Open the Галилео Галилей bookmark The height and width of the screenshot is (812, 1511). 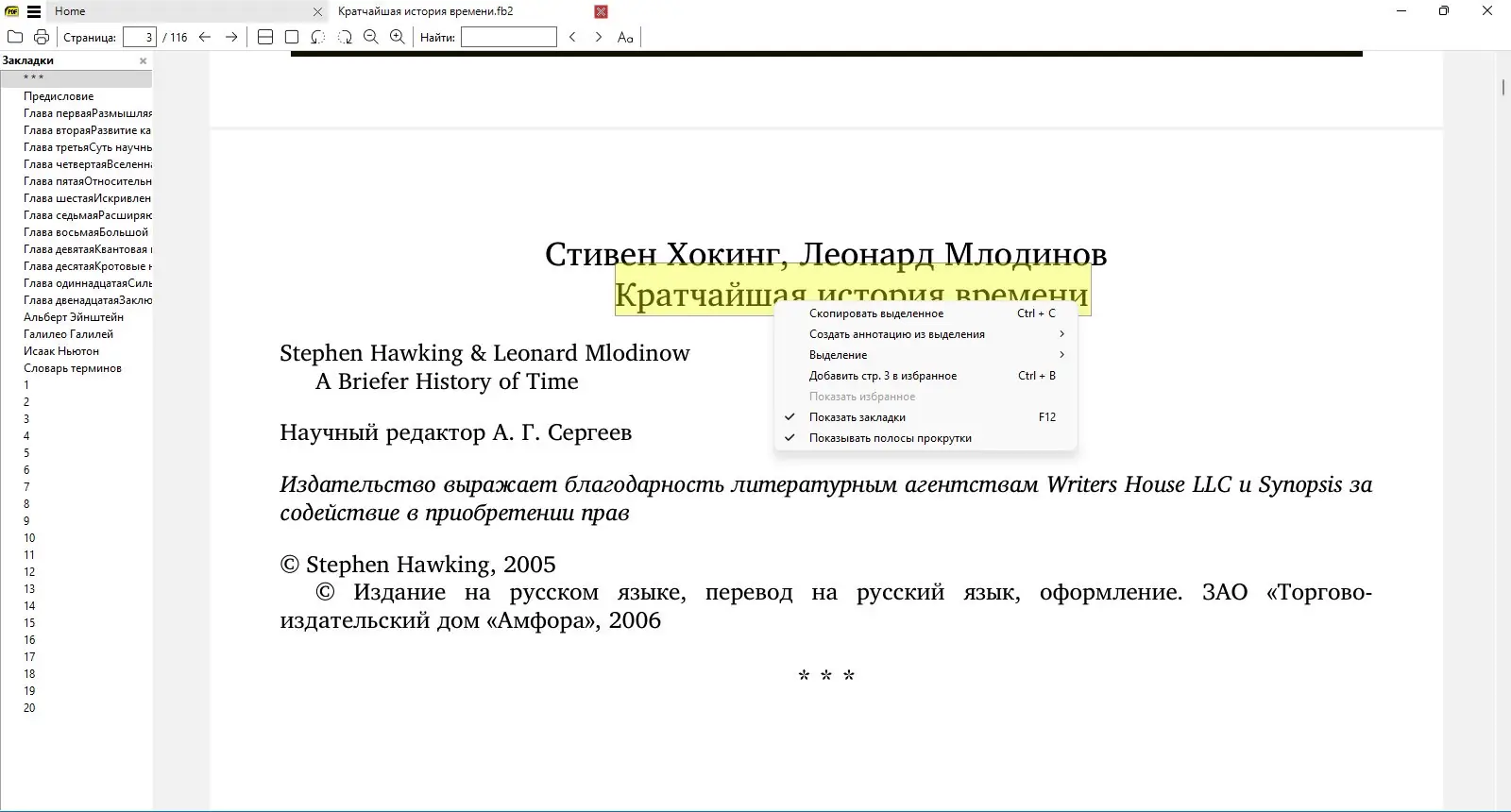click(68, 334)
